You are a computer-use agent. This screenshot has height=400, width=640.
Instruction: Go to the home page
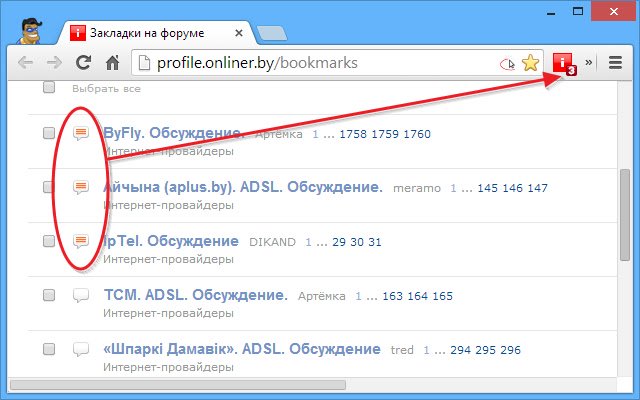(x=112, y=62)
